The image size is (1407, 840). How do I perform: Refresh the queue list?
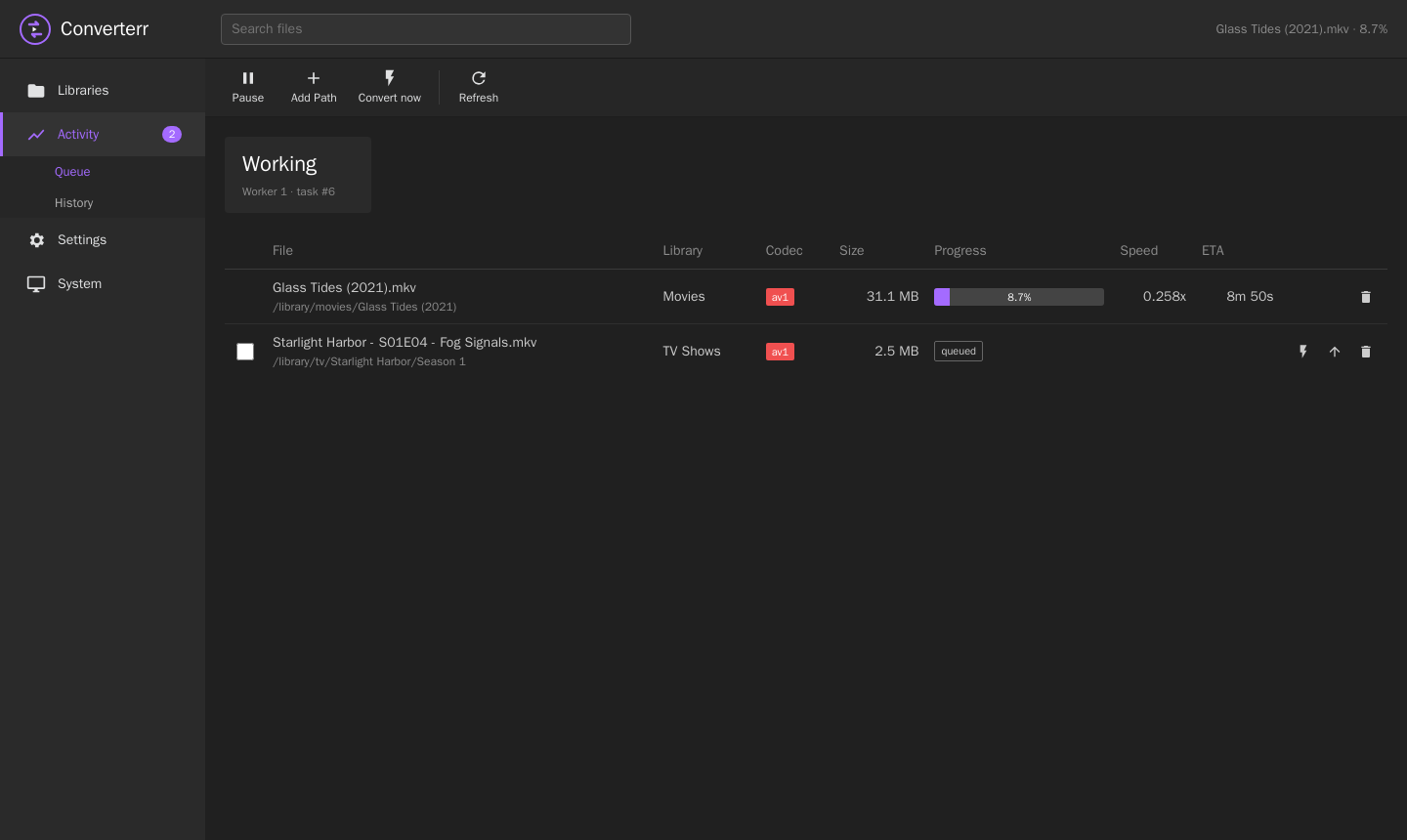[479, 87]
